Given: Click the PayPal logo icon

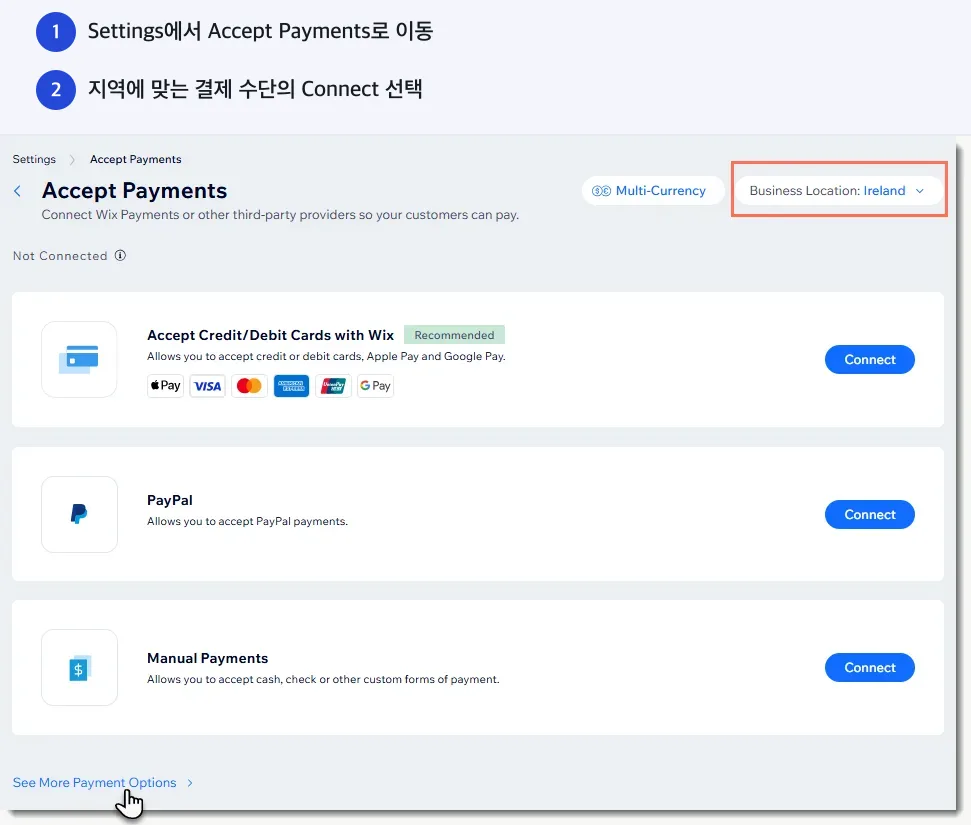Looking at the screenshot, I should coord(79,514).
